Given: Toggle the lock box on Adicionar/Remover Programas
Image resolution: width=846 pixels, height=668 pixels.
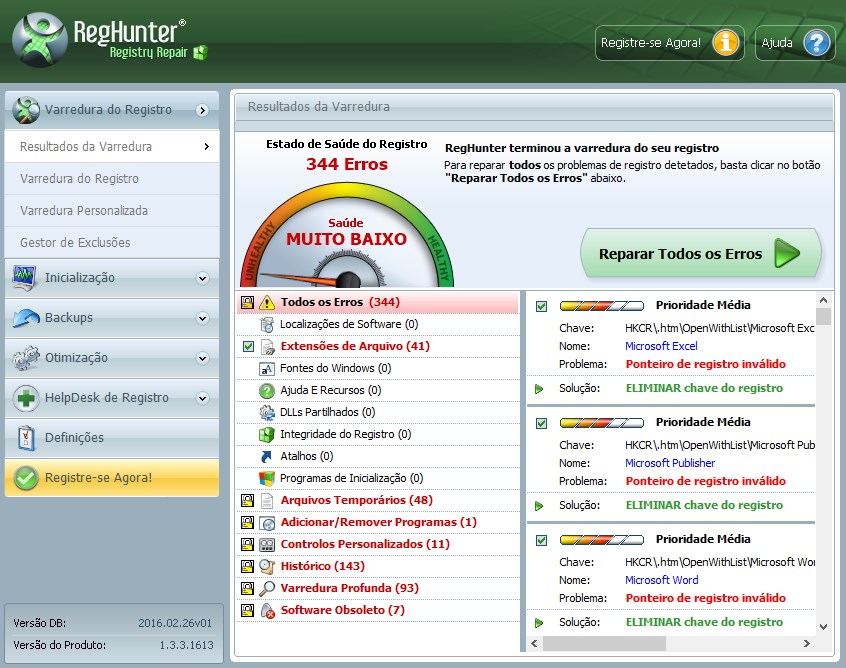Looking at the screenshot, I should coord(248,523).
